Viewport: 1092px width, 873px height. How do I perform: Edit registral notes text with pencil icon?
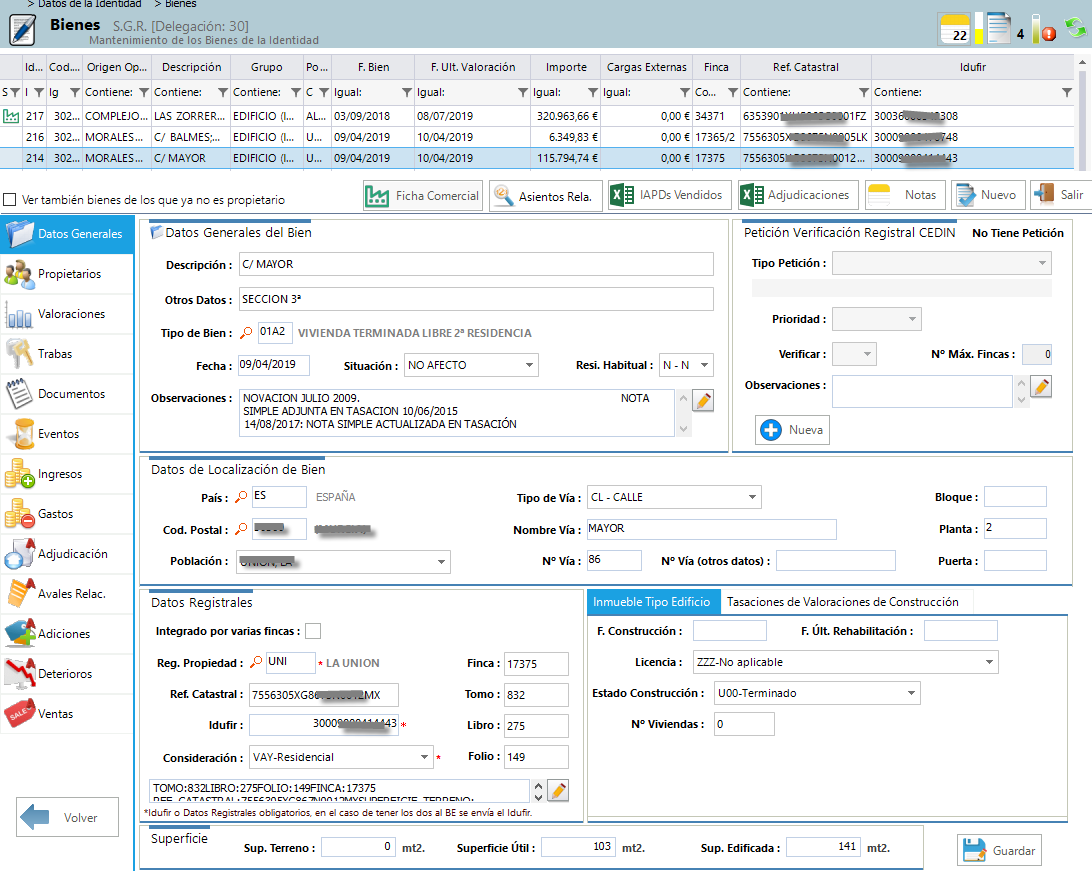[558, 791]
